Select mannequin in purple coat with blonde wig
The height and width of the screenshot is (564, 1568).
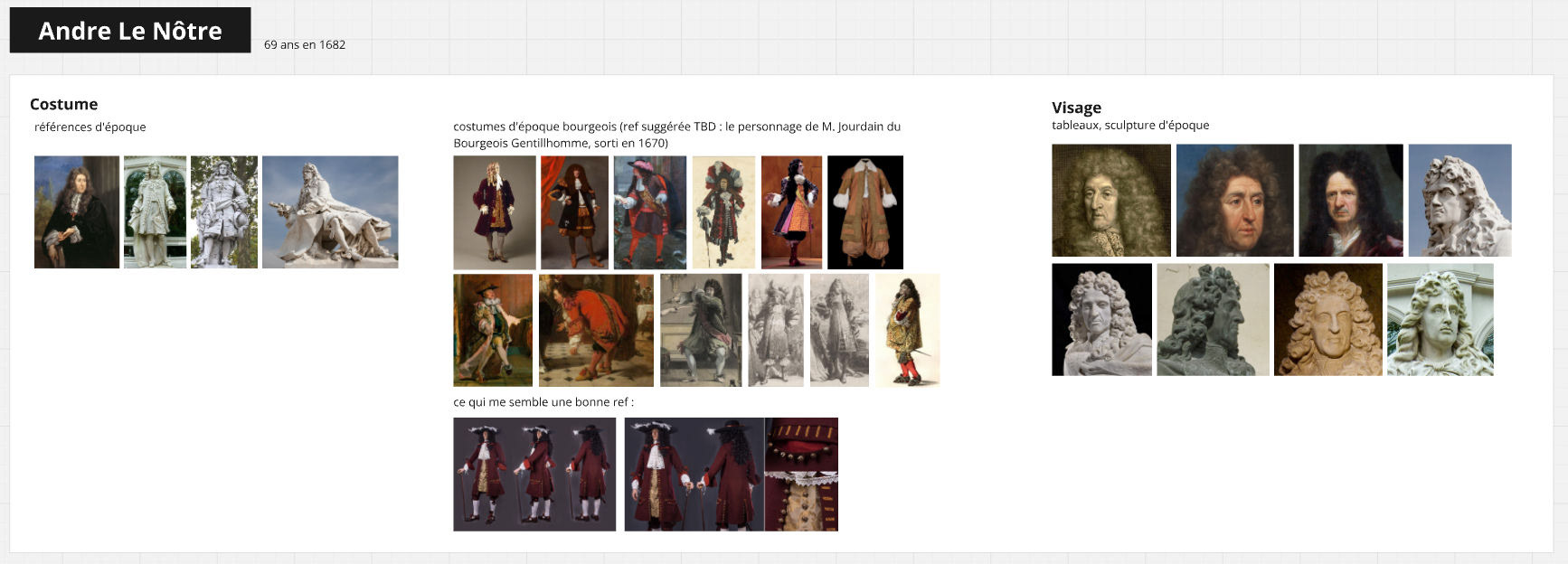[495, 212]
